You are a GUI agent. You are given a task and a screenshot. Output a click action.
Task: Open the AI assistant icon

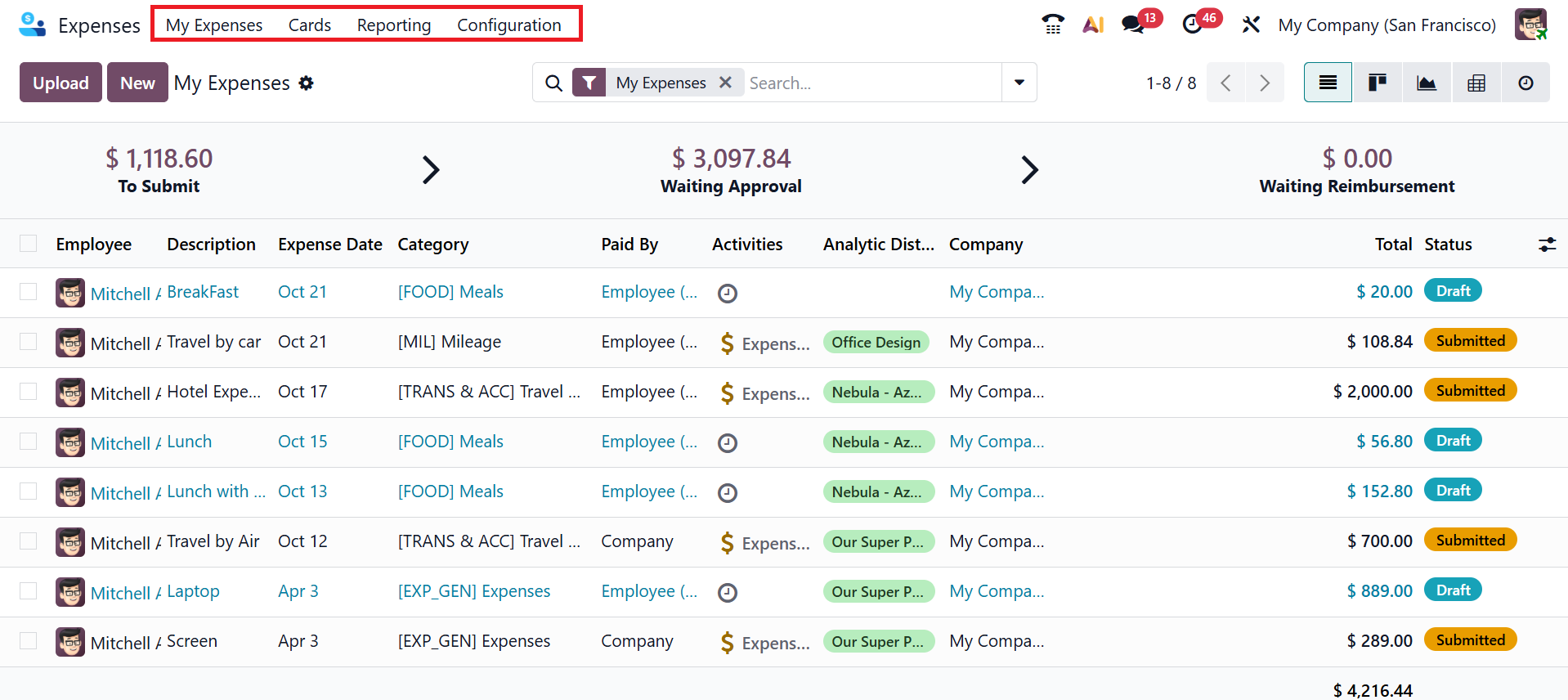coord(1093,25)
